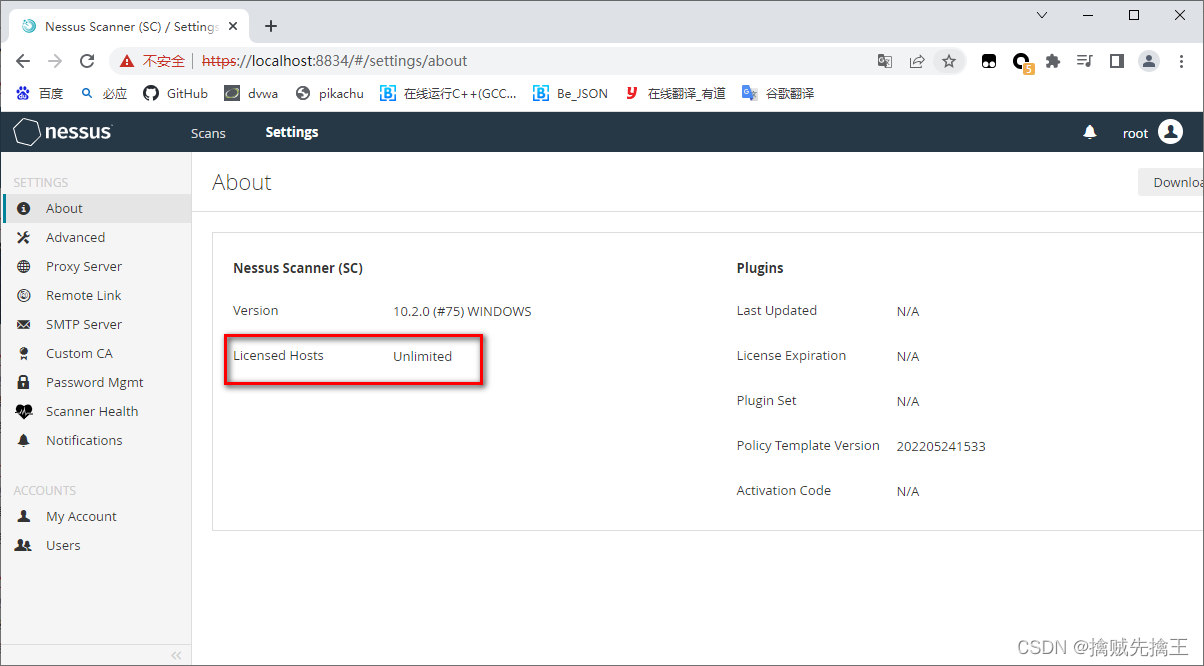Image resolution: width=1204 pixels, height=666 pixels.
Task: Open the tab search chevron
Action: [x=1042, y=15]
